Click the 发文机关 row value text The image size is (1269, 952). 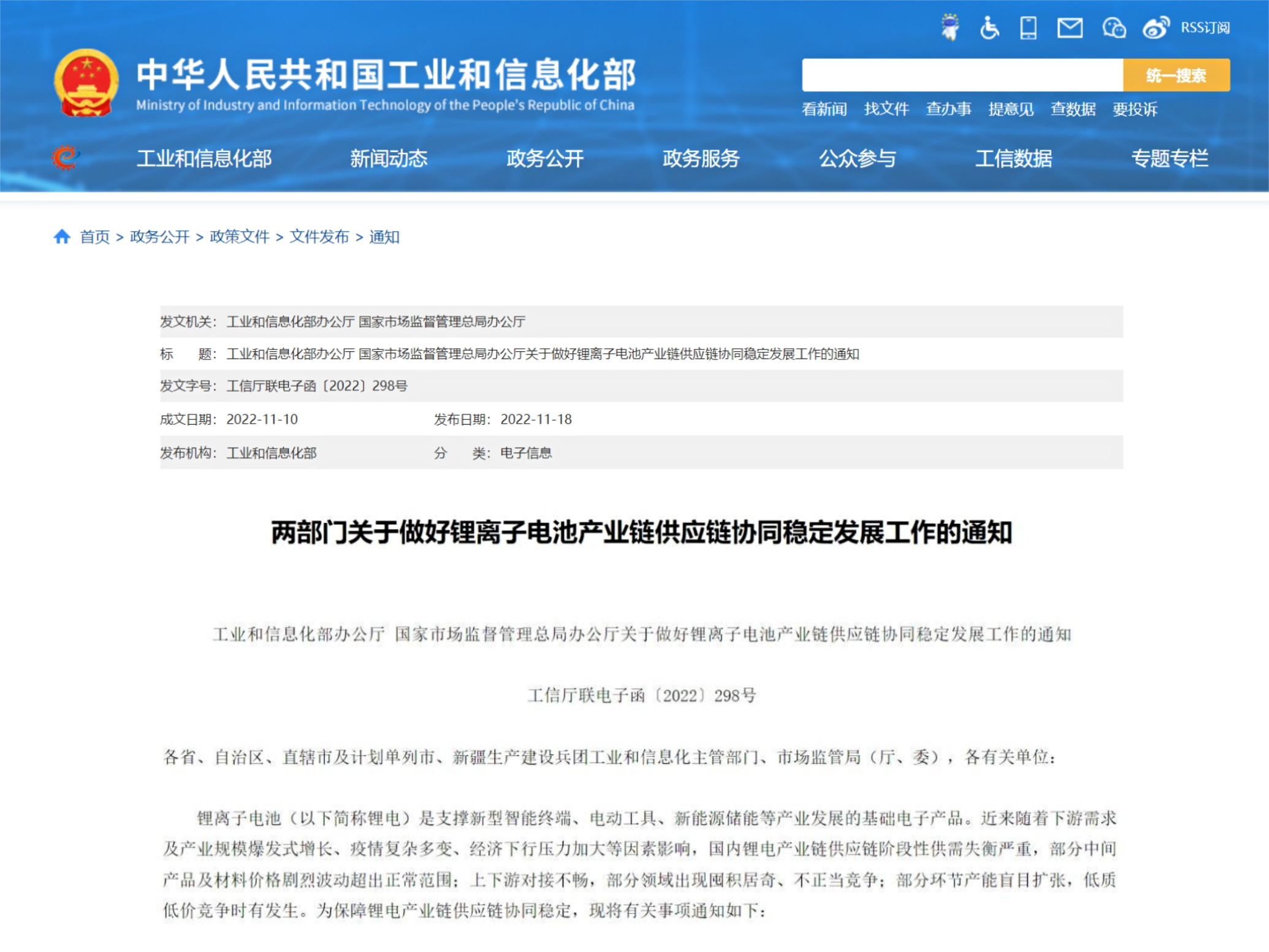coord(376,321)
